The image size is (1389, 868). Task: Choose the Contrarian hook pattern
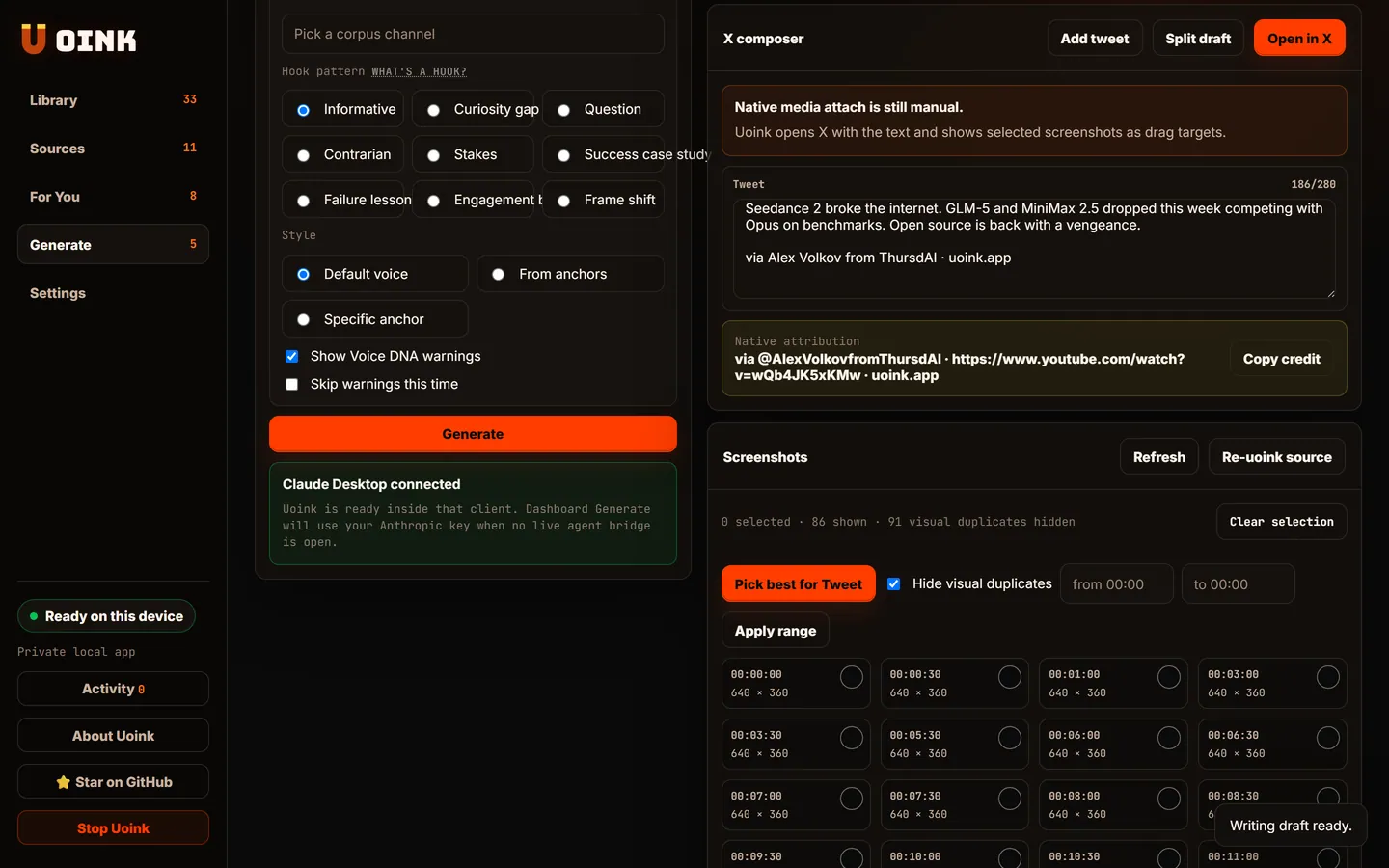343,154
